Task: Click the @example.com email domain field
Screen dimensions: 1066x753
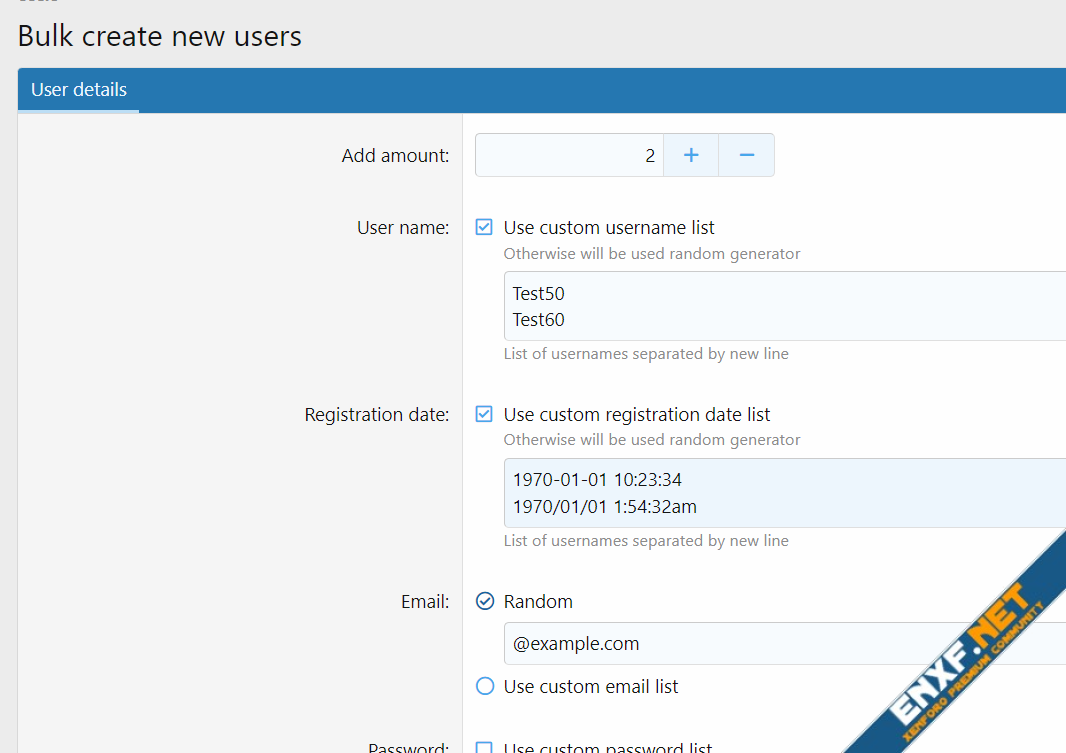Action: pos(780,643)
